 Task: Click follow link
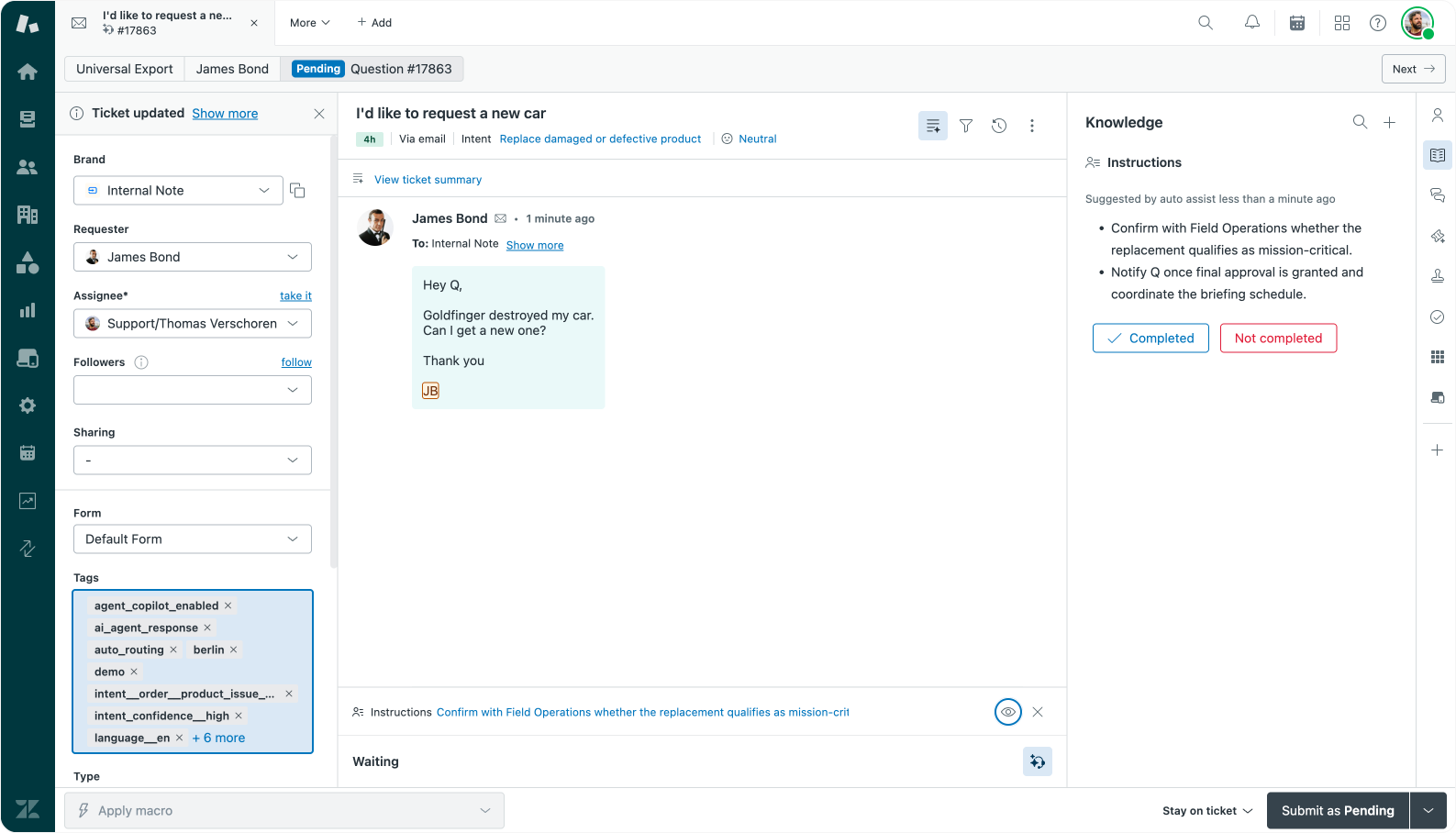pos(296,362)
